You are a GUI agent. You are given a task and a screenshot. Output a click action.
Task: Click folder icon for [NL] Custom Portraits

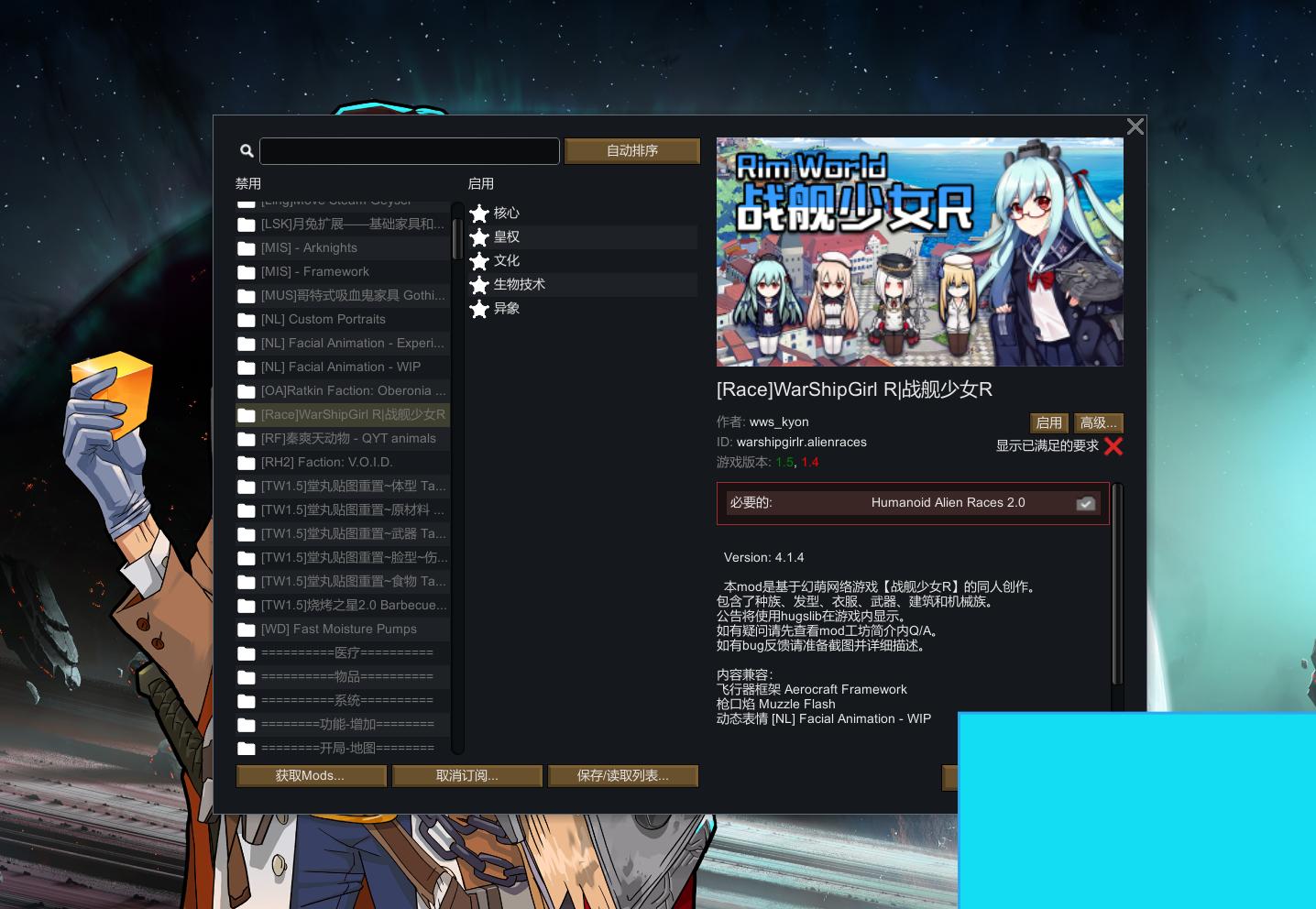pos(247,320)
